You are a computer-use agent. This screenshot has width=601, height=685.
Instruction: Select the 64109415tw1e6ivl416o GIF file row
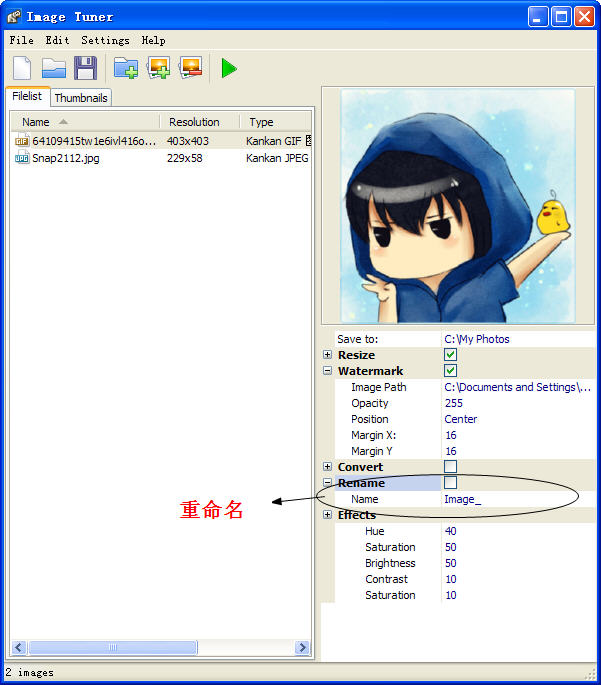161,141
